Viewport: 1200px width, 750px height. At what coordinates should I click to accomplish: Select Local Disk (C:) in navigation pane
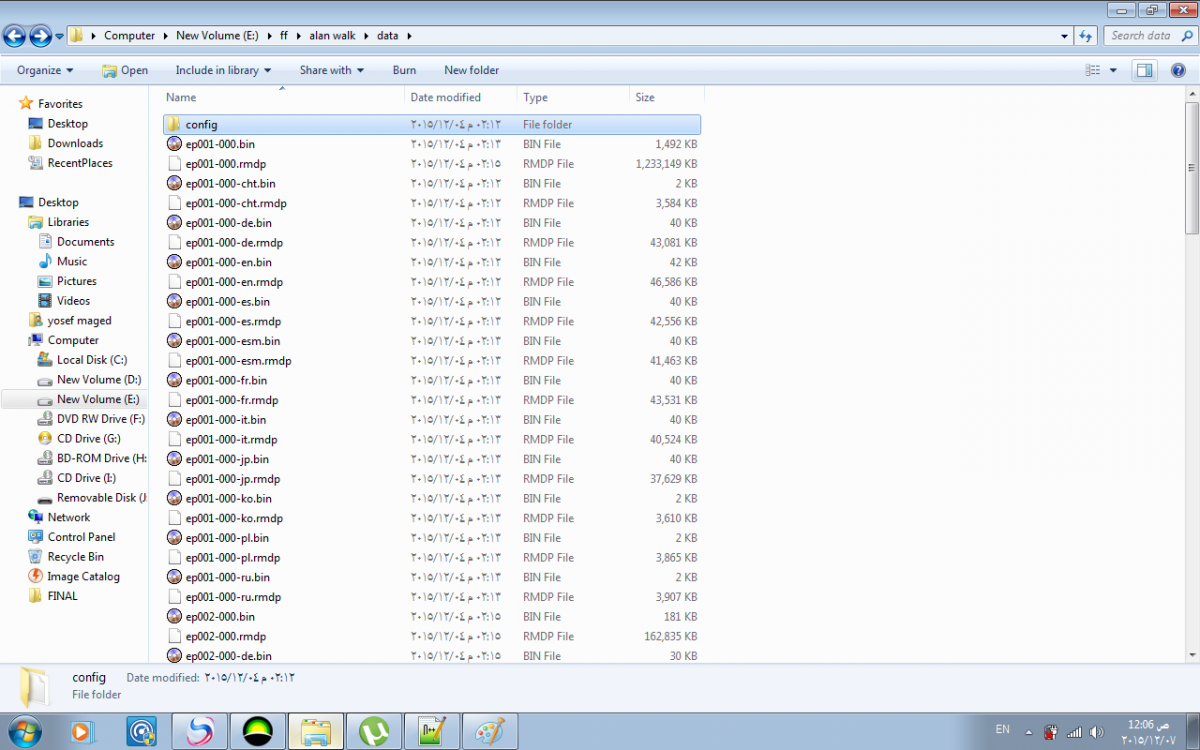pyautogui.click(x=91, y=360)
